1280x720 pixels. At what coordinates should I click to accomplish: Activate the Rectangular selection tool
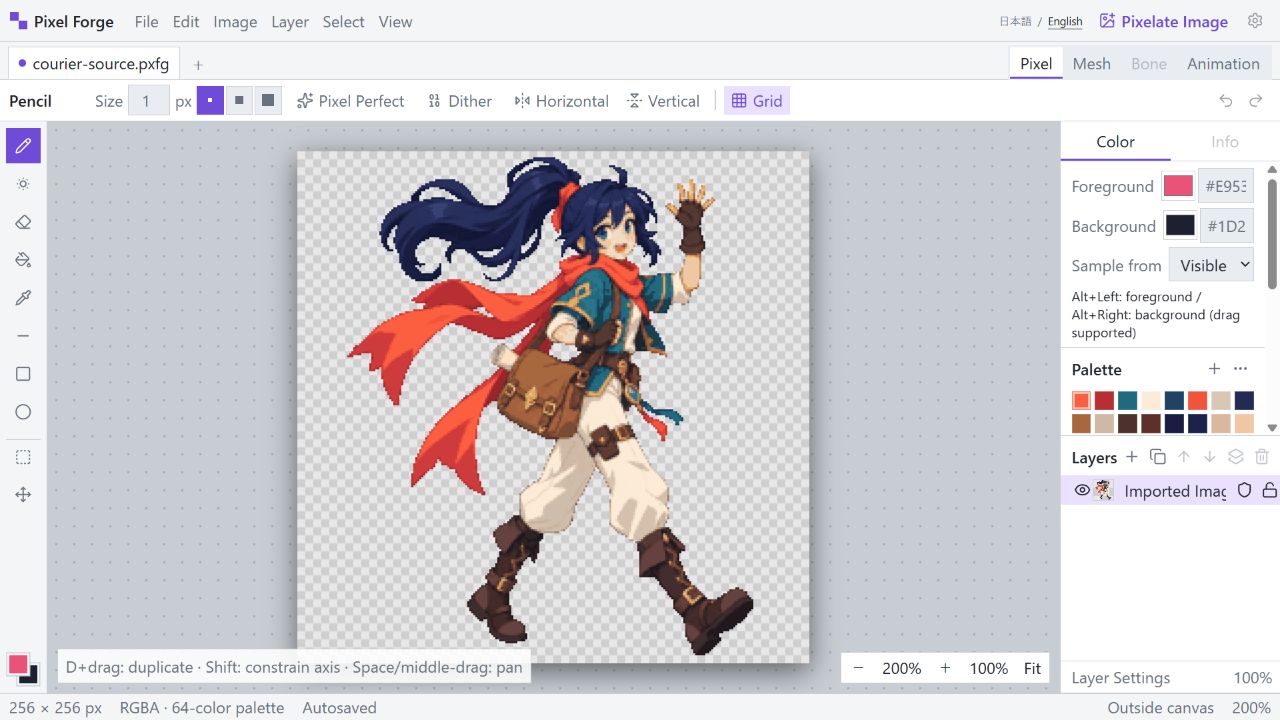point(23,457)
